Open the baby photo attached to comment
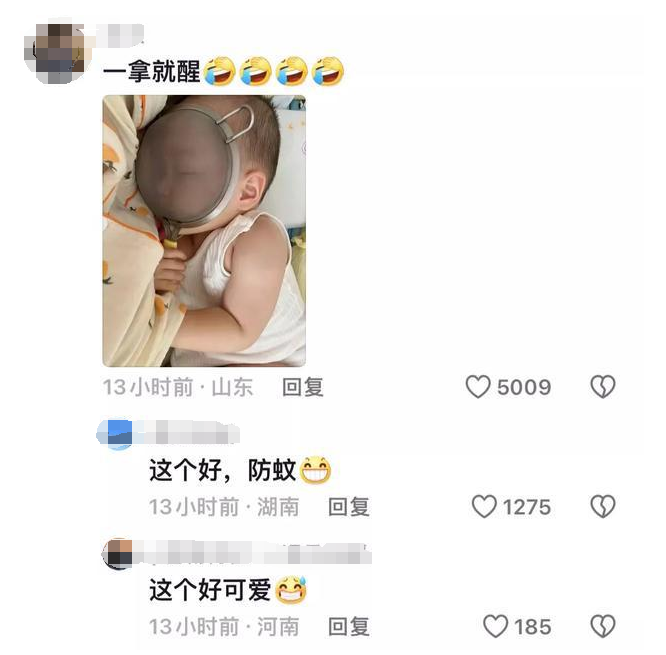 pos(204,231)
